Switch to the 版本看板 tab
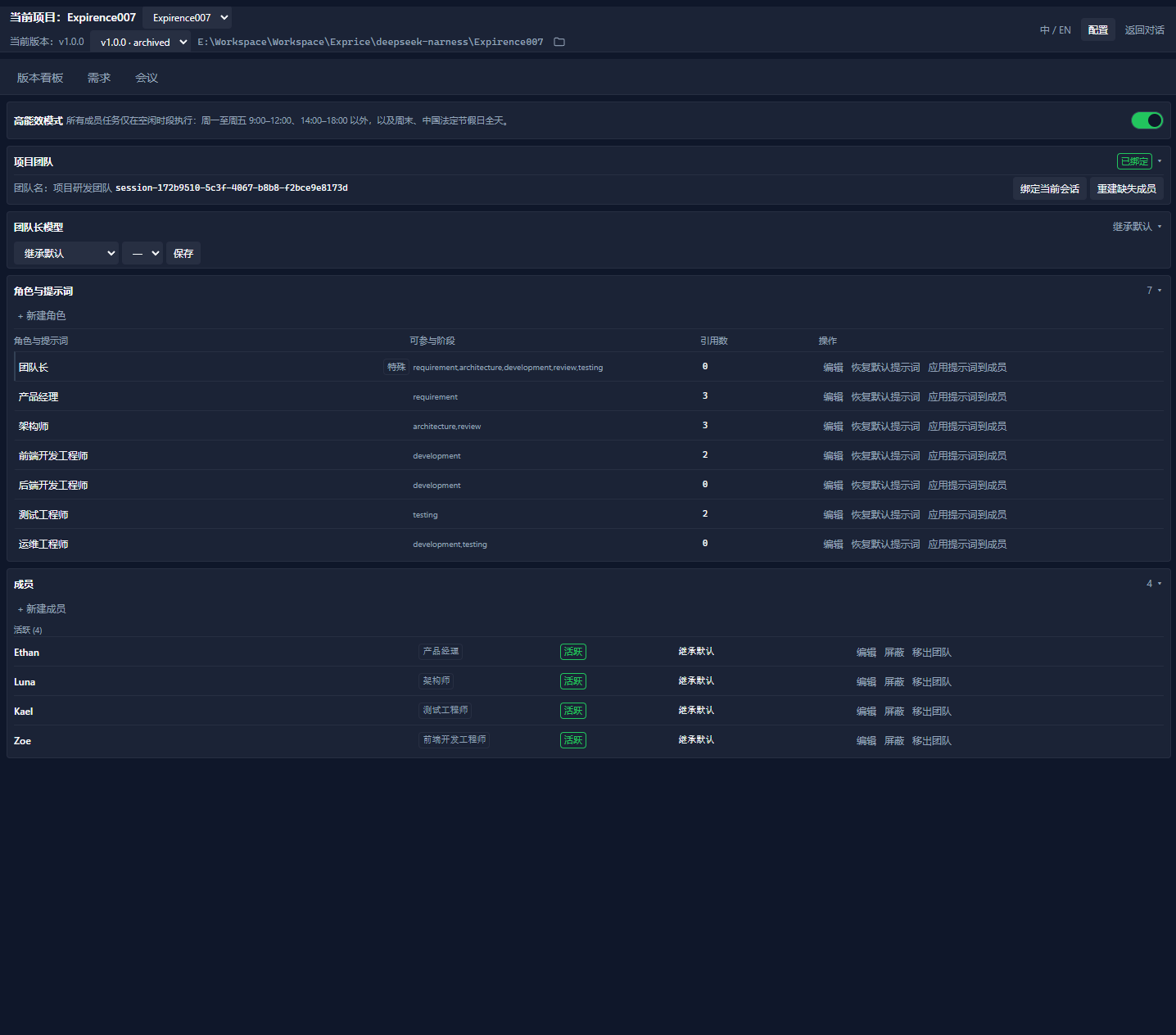Image resolution: width=1176 pixels, height=1035 pixels. click(x=40, y=78)
